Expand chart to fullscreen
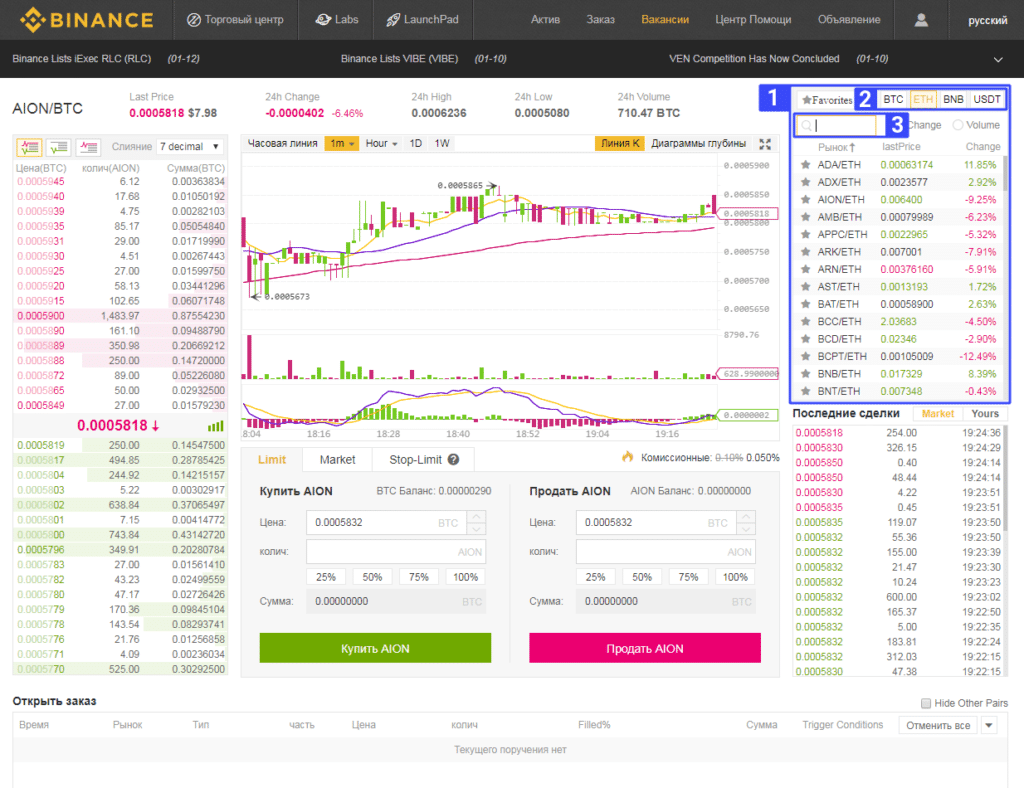1024x788 pixels. (765, 144)
